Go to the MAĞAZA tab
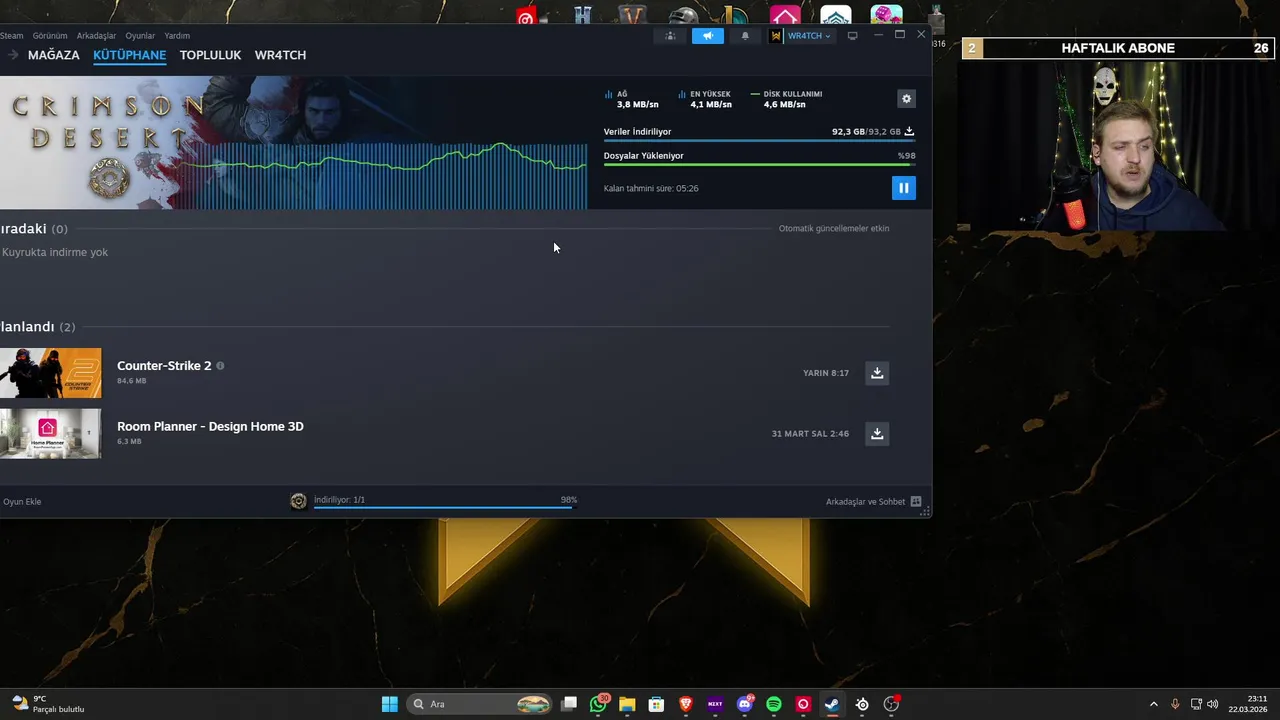This screenshot has width=1280, height=720. tap(54, 55)
